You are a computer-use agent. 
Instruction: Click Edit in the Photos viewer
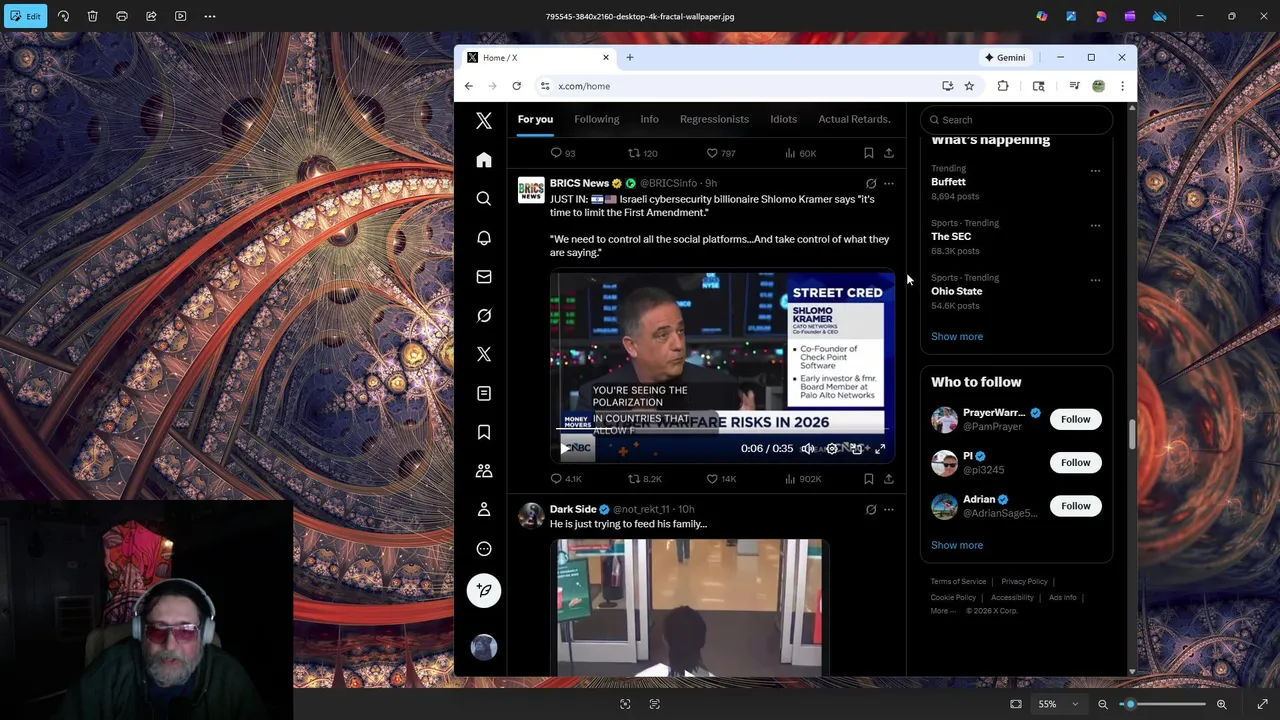pyautogui.click(x=26, y=16)
